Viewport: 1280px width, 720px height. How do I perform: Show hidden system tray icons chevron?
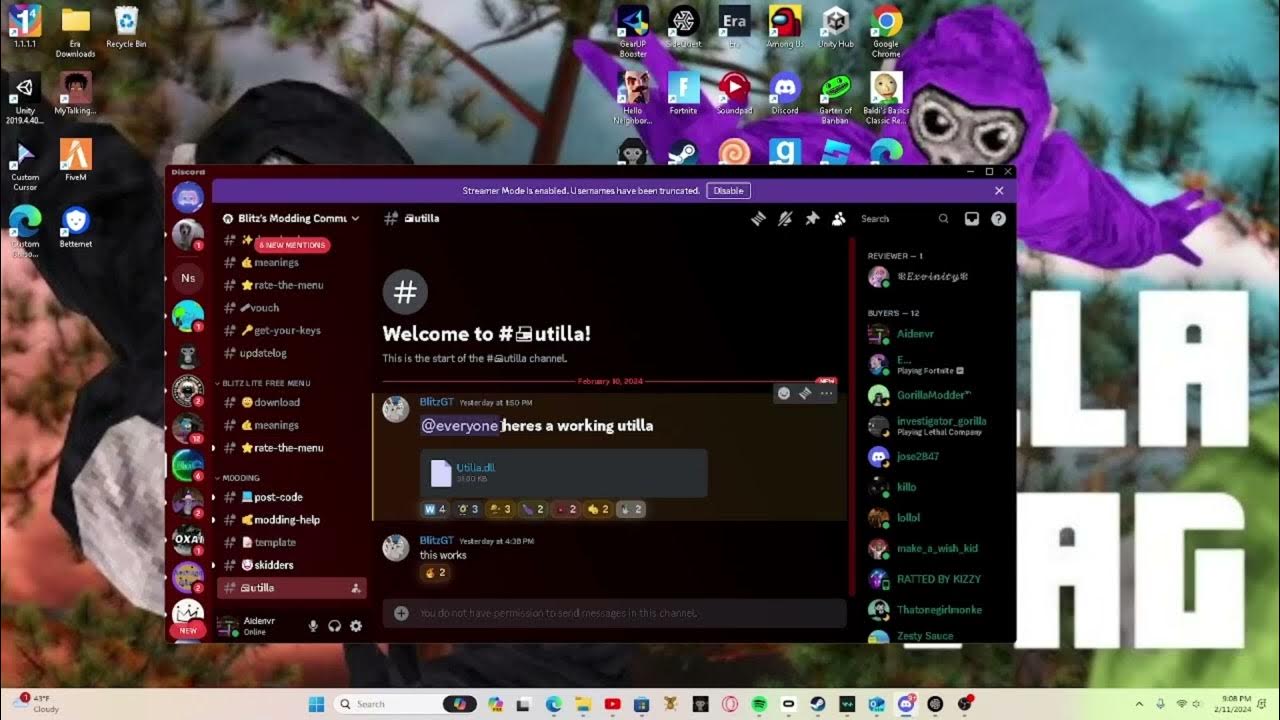1140,704
